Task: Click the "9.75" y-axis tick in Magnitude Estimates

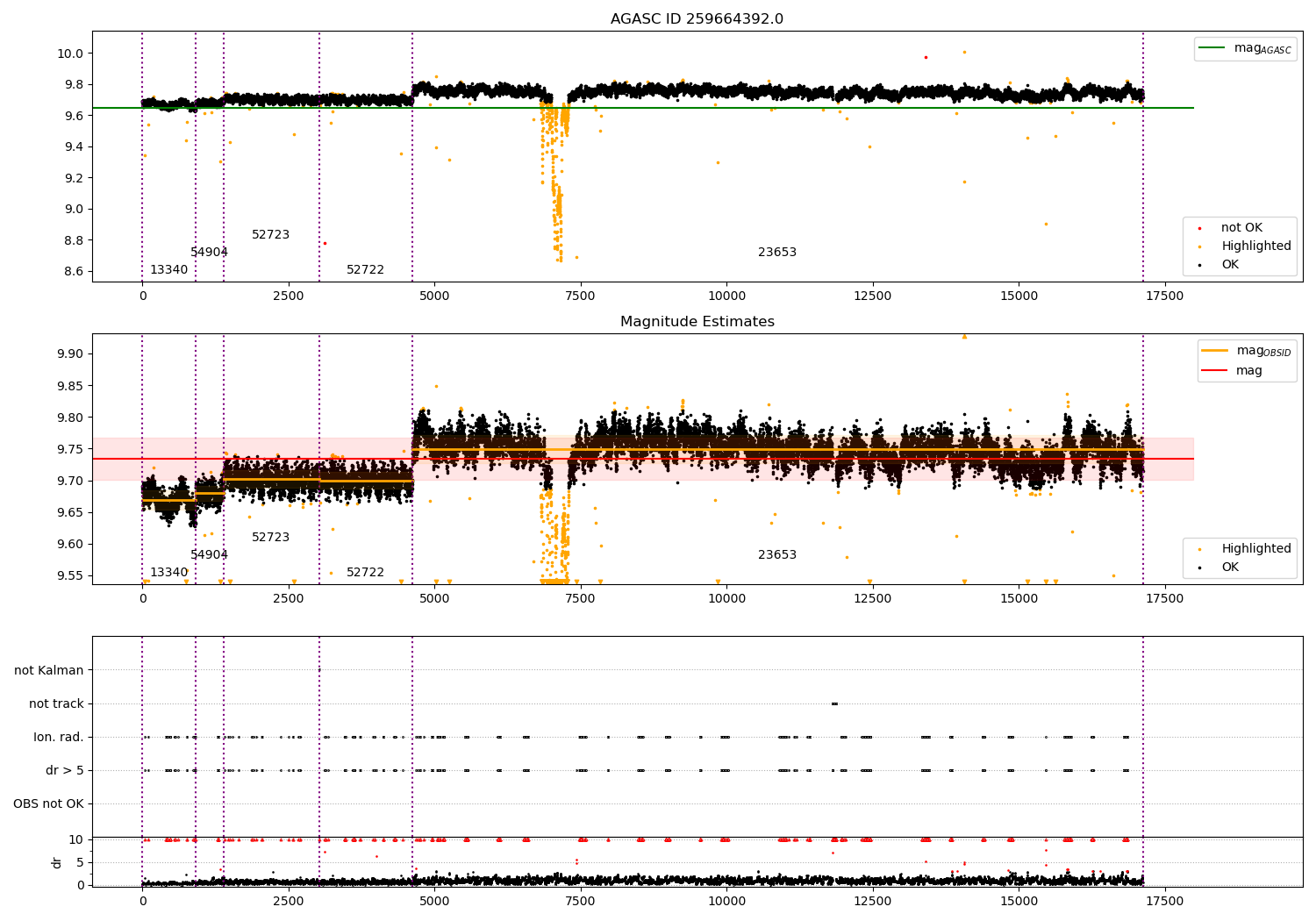Action: click(x=70, y=449)
